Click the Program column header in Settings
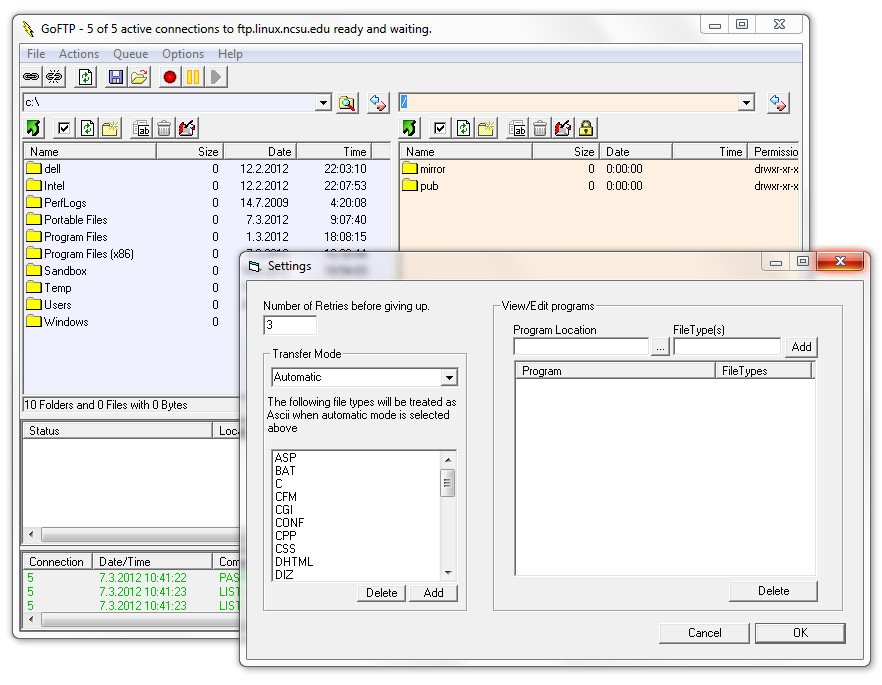Screen dimensions: 882x685 (x=615, y=371)
